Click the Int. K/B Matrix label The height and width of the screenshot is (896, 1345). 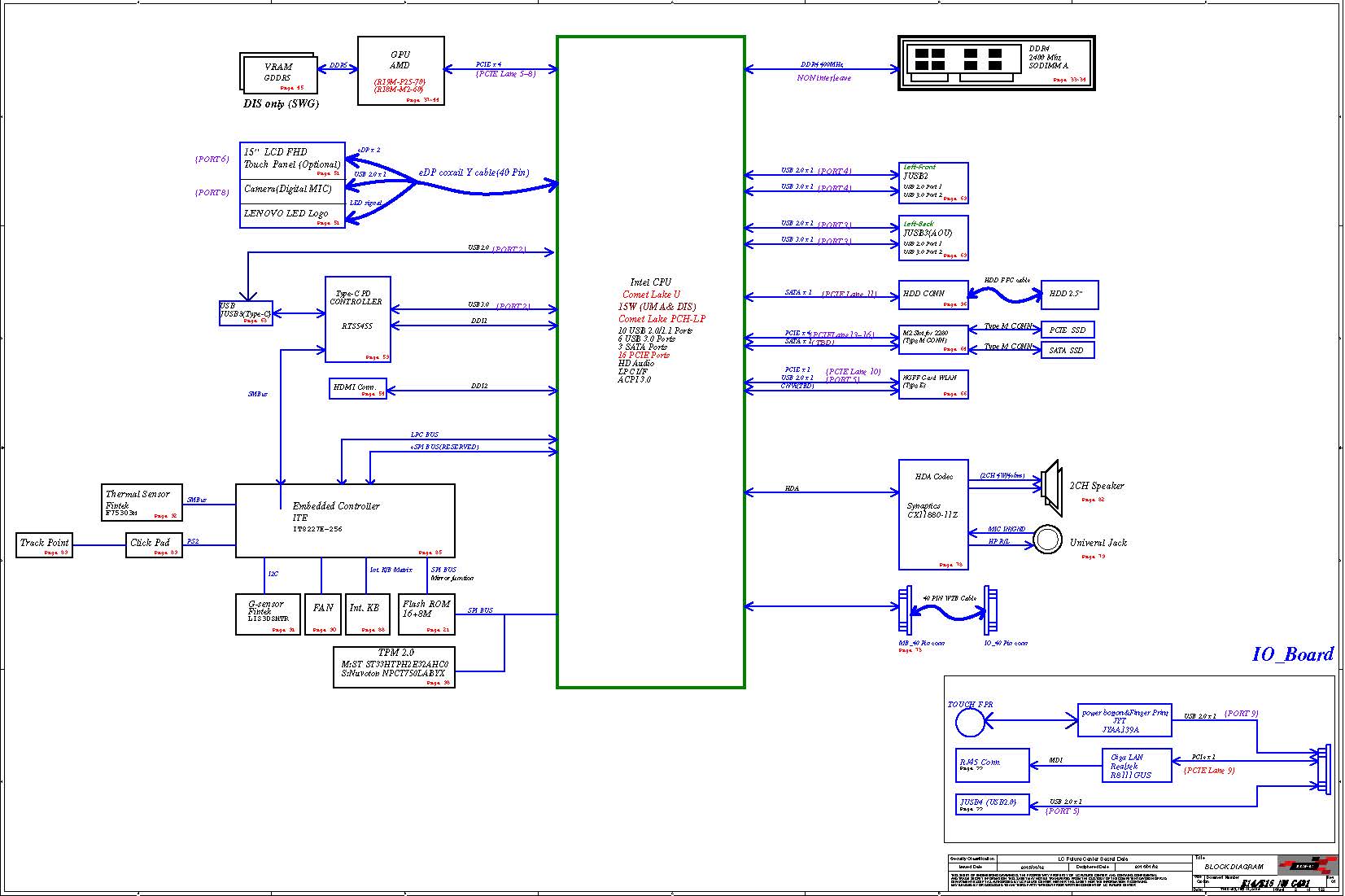point(391,570)
